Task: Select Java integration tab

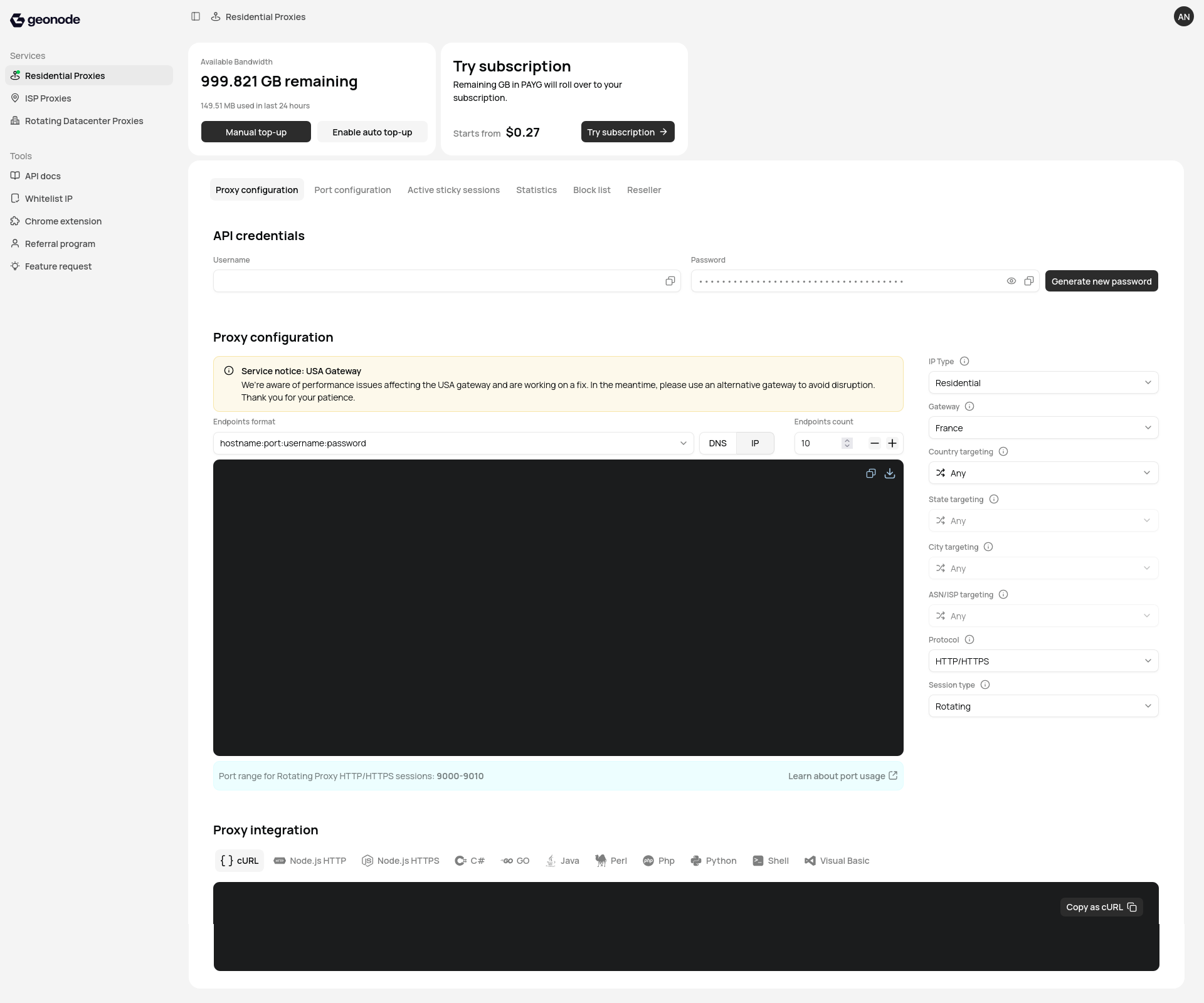Action: pyautogui.click(x=562, y=861)
